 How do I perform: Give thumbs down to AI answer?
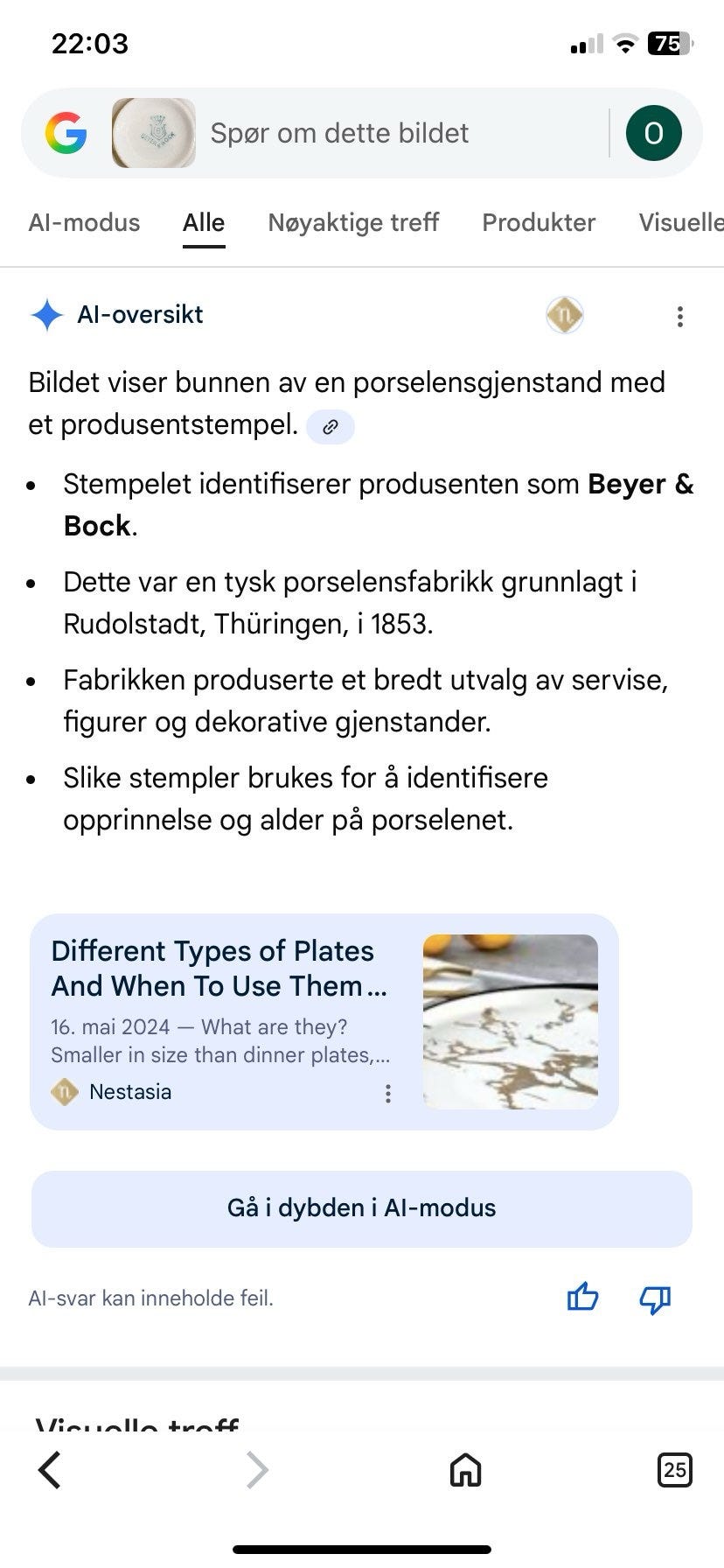[655, 1298]
